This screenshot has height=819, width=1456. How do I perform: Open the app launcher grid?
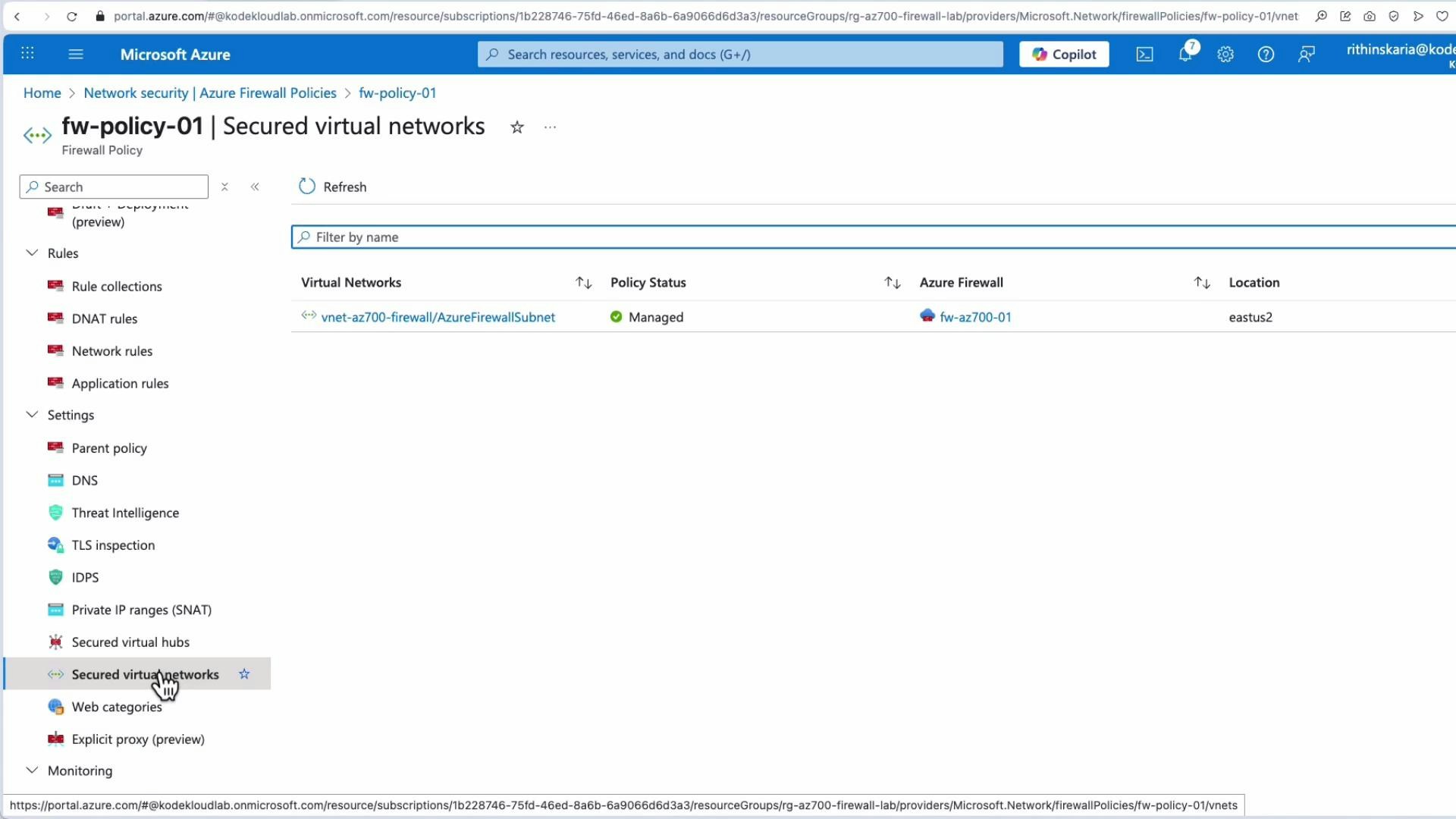[27, 54]
